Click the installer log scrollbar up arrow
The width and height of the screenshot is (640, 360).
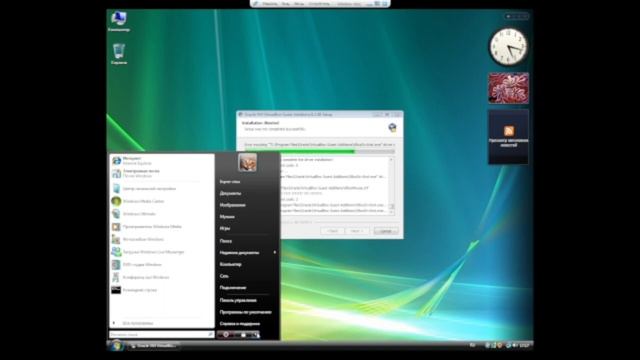point(392,160)
